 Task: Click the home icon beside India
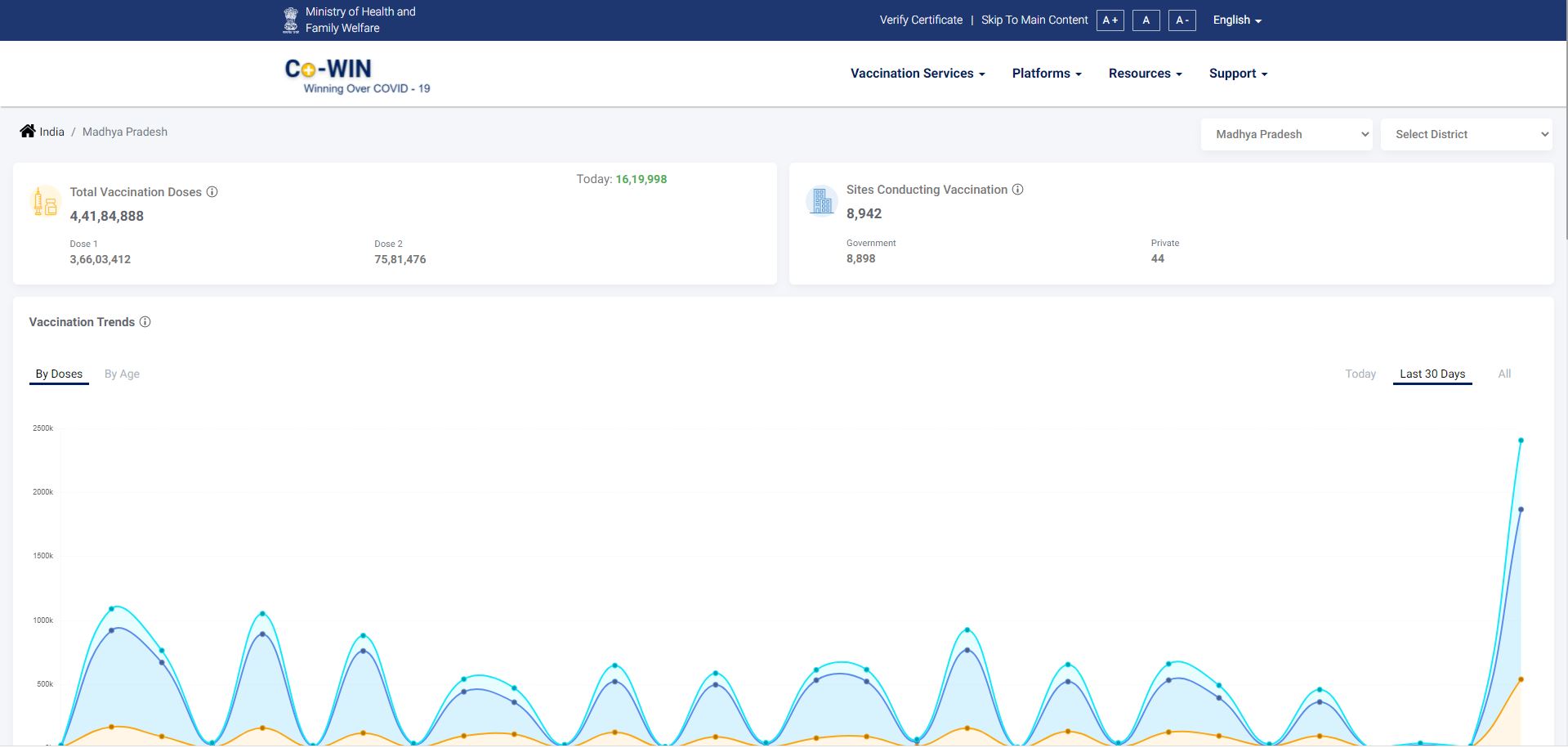[x=28, y=131]
